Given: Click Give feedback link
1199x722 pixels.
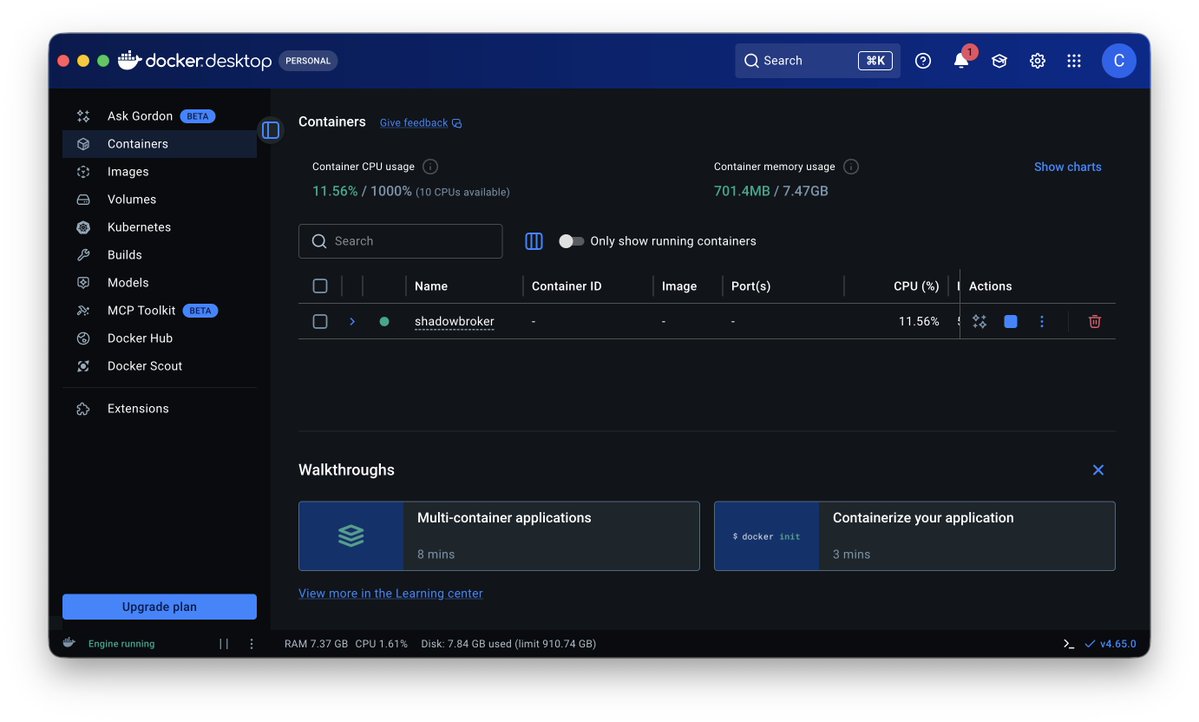Looking at the screenshot, I should (x=421, y=122).
